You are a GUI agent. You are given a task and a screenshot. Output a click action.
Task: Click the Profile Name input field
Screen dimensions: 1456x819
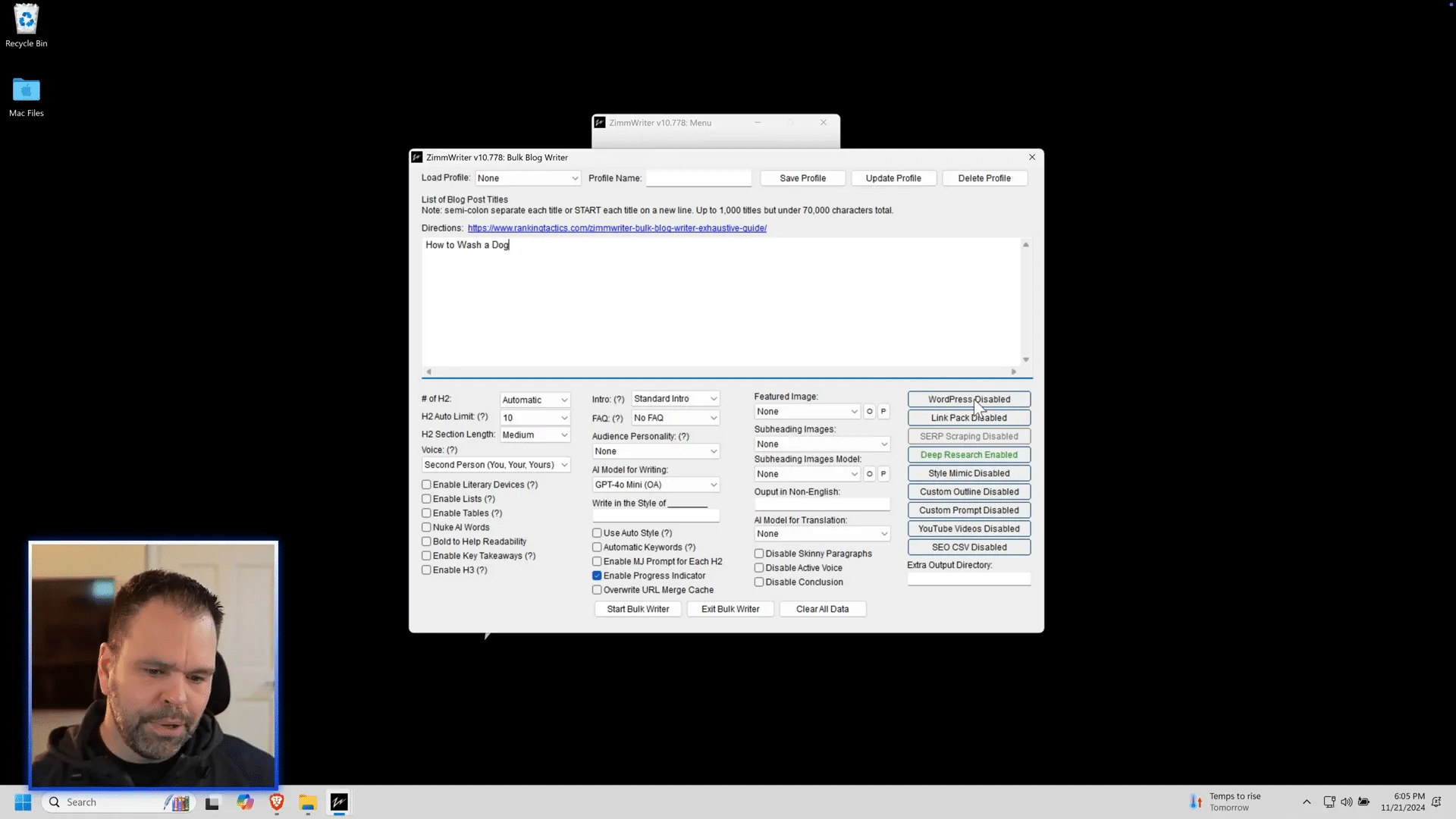point(698,178)
